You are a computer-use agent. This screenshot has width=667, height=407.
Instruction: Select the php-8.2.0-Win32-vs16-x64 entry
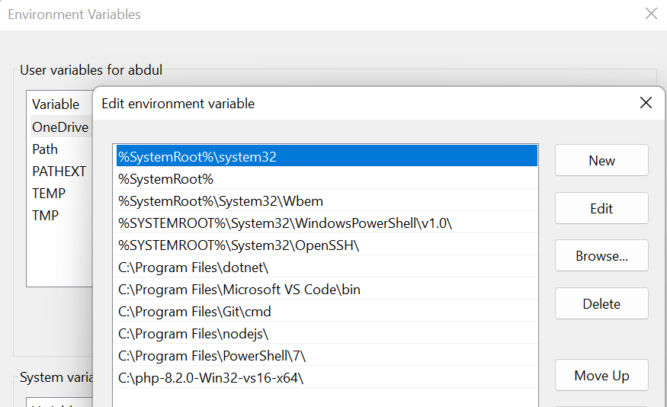[x=327, y=378]
